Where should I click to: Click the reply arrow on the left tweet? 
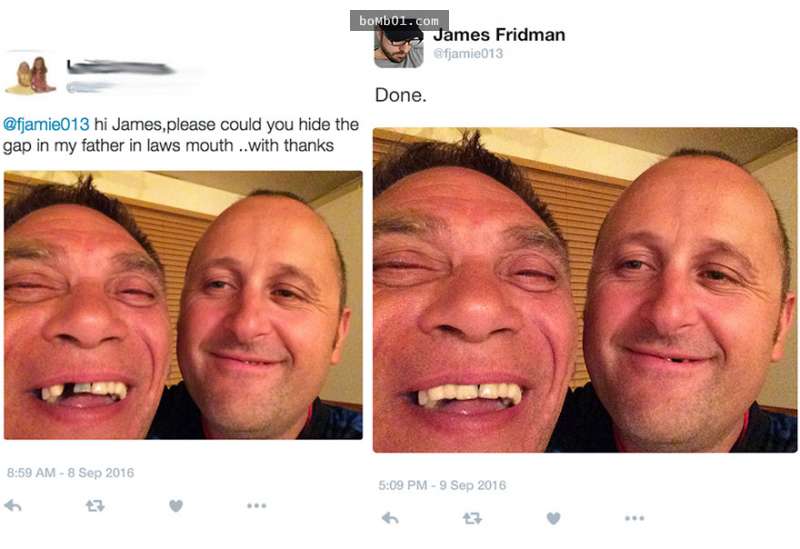(x=13, y=506)
